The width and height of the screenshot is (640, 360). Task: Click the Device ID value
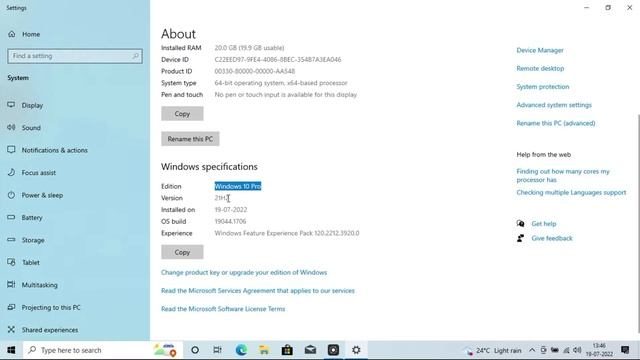(x=278, y=59)
